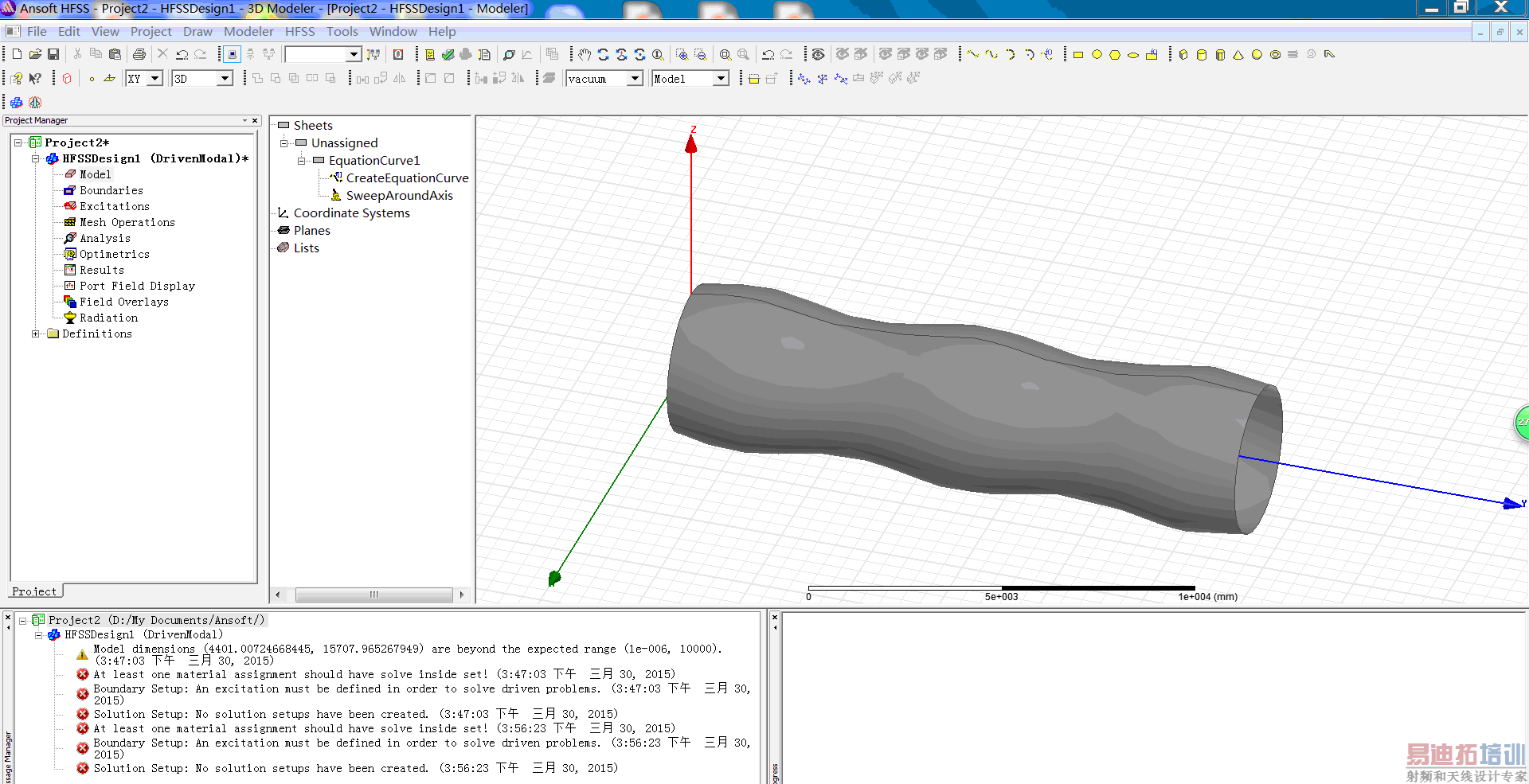Open the HFSS menu
Image resolution: width=1529 pixels, height=784 pixels.
[299, 32]
